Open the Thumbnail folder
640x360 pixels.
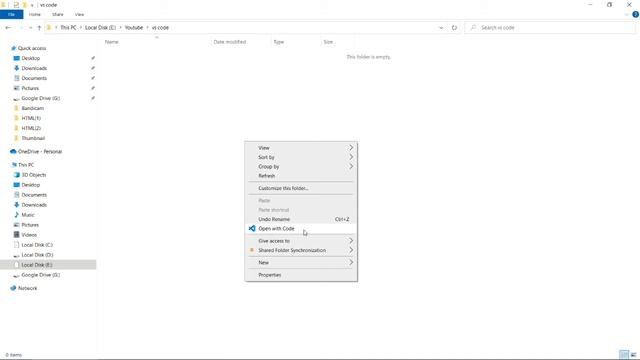tap(33, 138)
